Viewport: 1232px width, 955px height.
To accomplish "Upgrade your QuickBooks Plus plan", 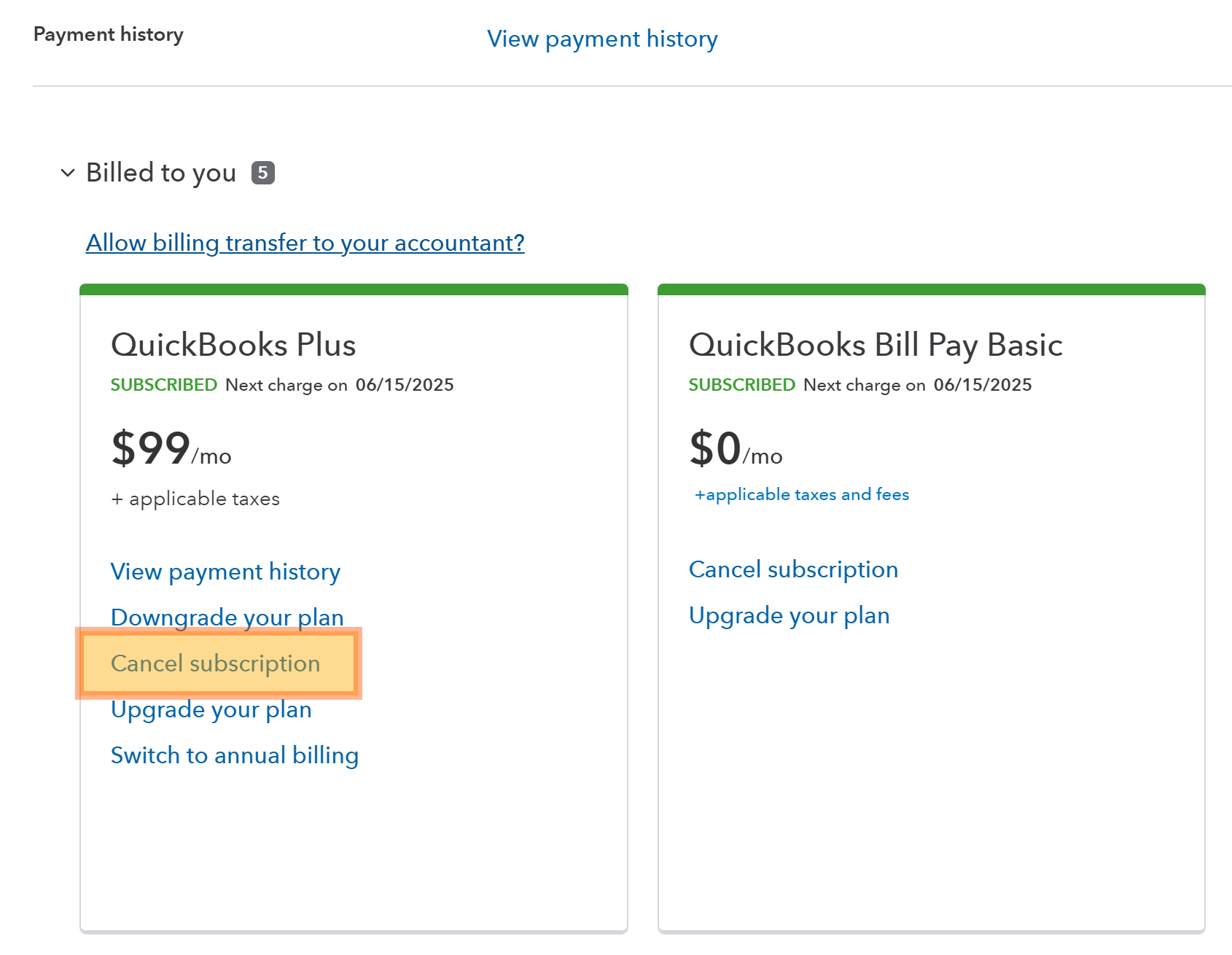I will click(x=211, y=709).
